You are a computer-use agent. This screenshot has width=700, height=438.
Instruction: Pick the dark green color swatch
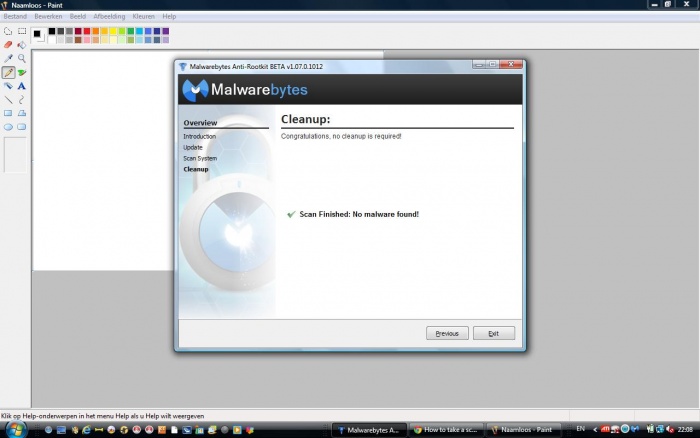click(x=131, y=31)
